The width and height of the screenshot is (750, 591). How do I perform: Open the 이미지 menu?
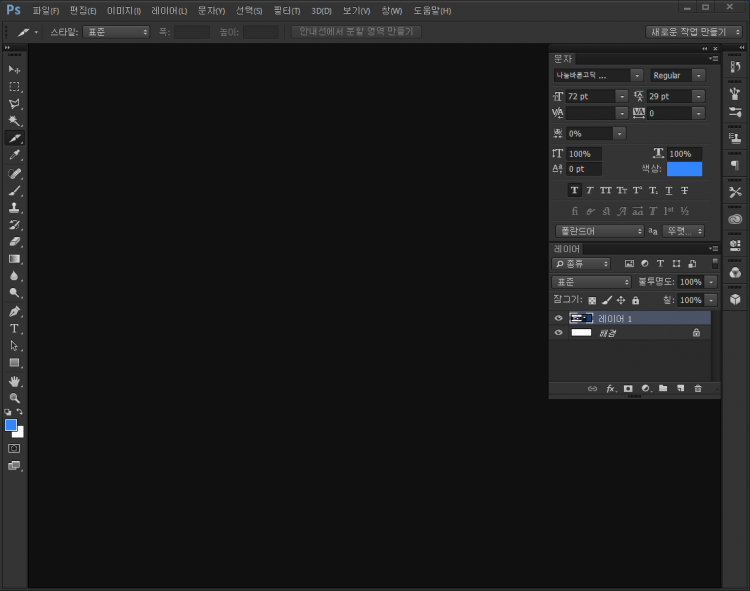(125, 10)
